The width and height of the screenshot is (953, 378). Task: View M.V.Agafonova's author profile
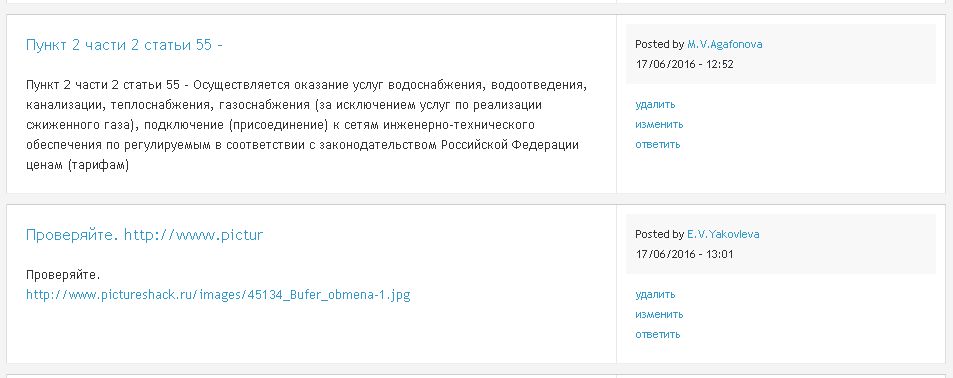point(724,44)
